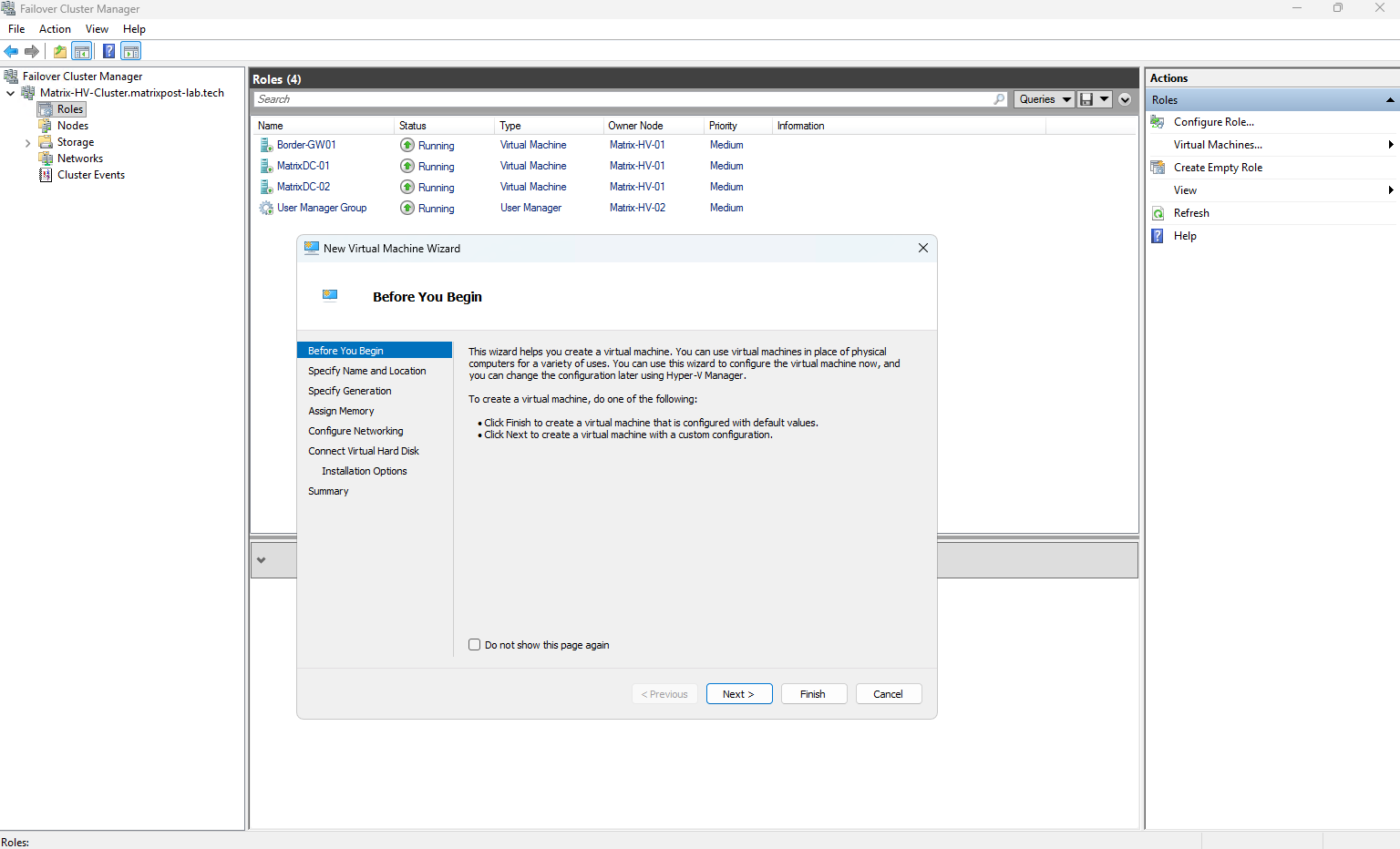Toggle the console tree toolbar icon

coord(82,51)
